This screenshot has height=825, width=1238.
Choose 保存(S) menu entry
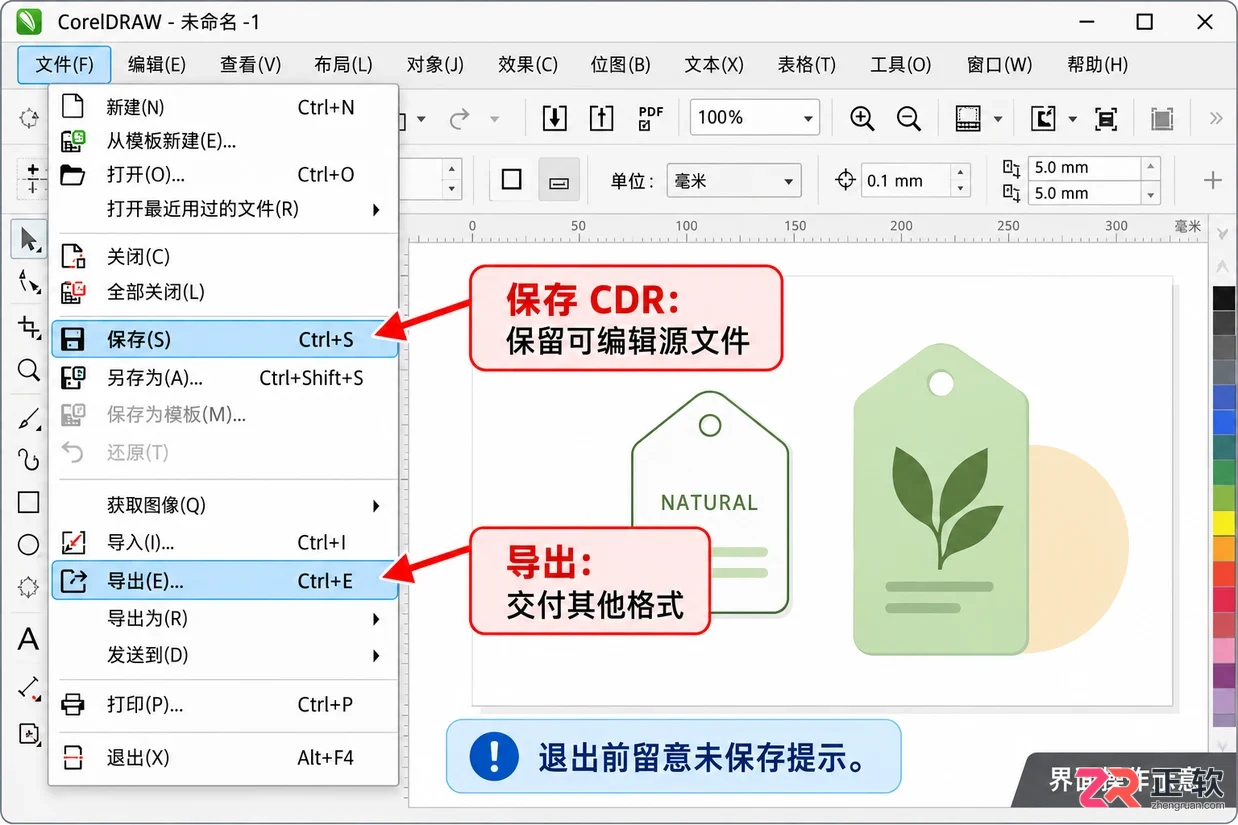pos(224,340)
